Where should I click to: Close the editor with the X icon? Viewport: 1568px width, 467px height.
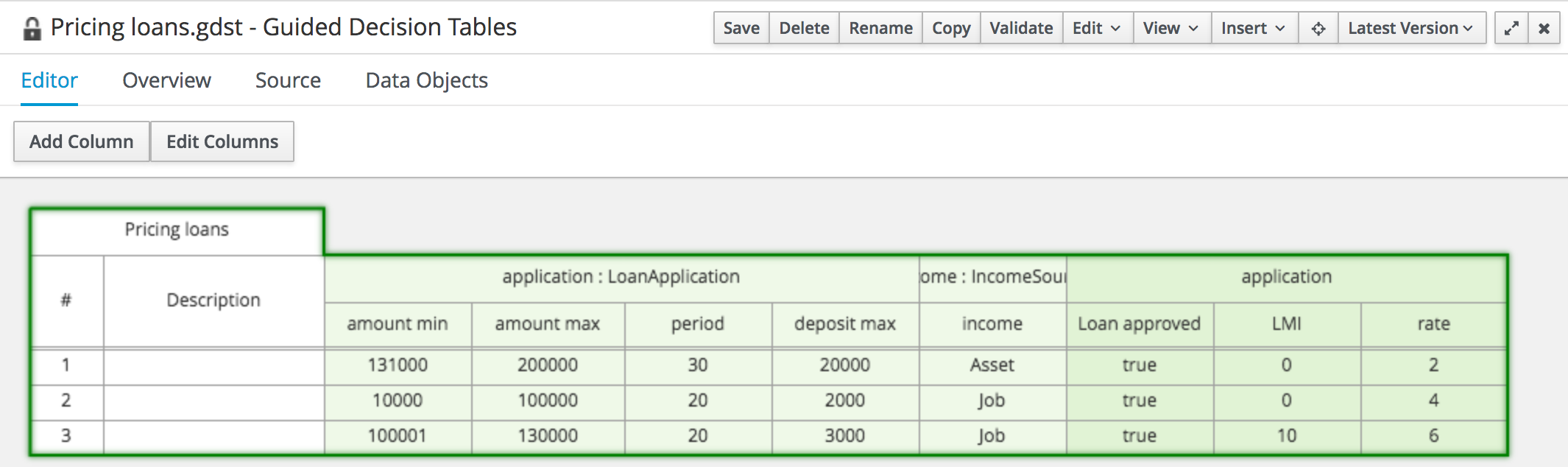(x=1544, y=29)
